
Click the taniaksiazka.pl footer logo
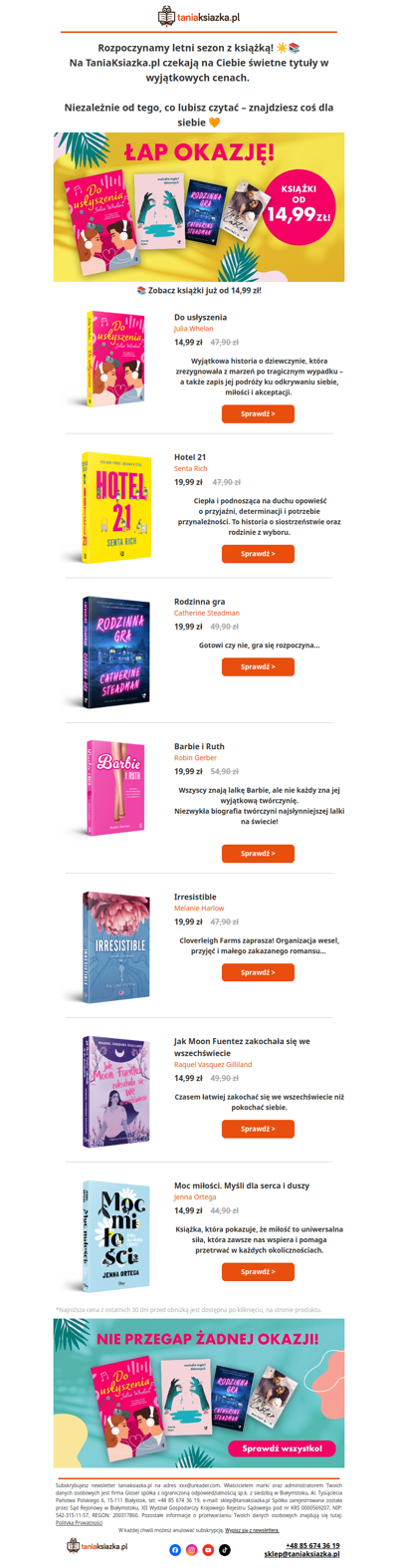tap(98, 1545)
